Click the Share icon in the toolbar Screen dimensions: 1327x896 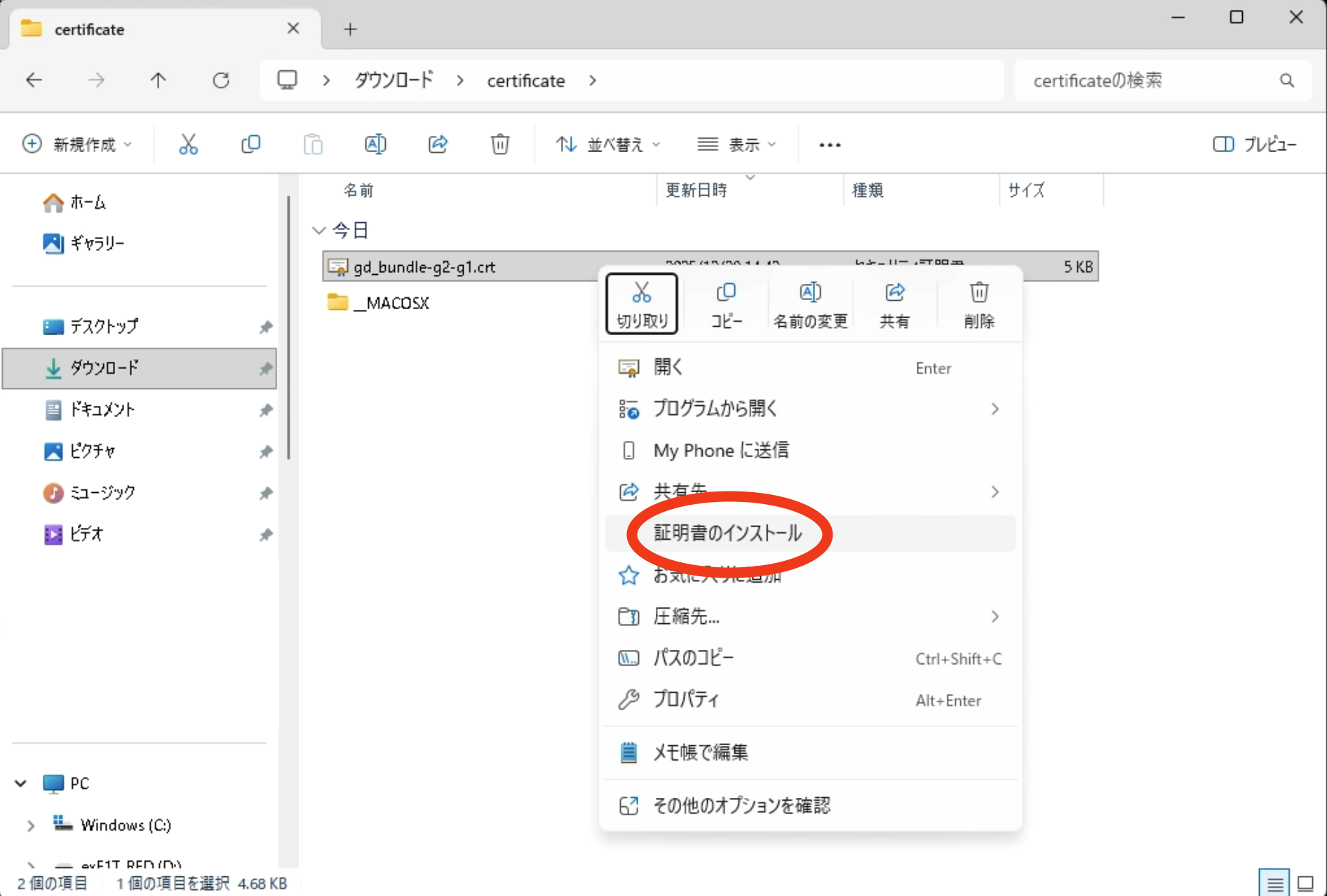pos(438,144)
